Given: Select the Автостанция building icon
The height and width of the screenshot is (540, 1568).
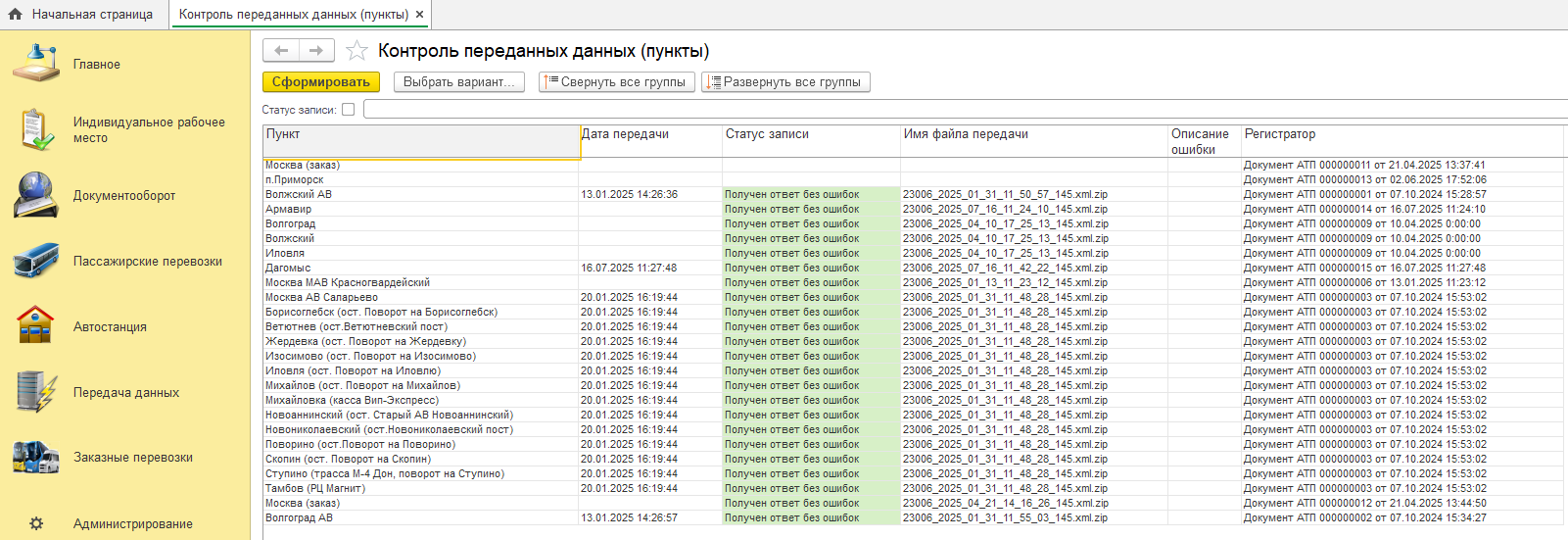Looking at the screenshot, I should [36, 326].
